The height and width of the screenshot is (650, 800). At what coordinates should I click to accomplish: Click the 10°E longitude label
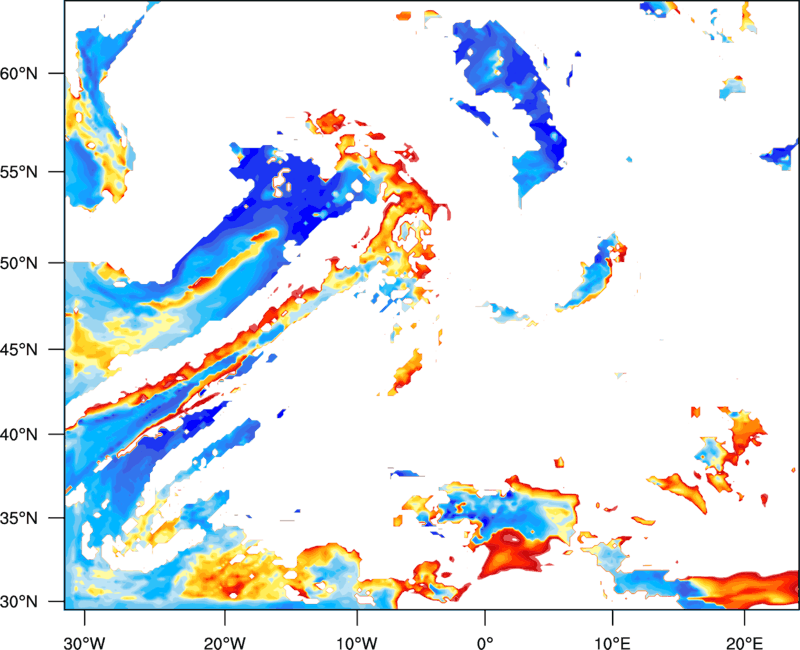612,643
